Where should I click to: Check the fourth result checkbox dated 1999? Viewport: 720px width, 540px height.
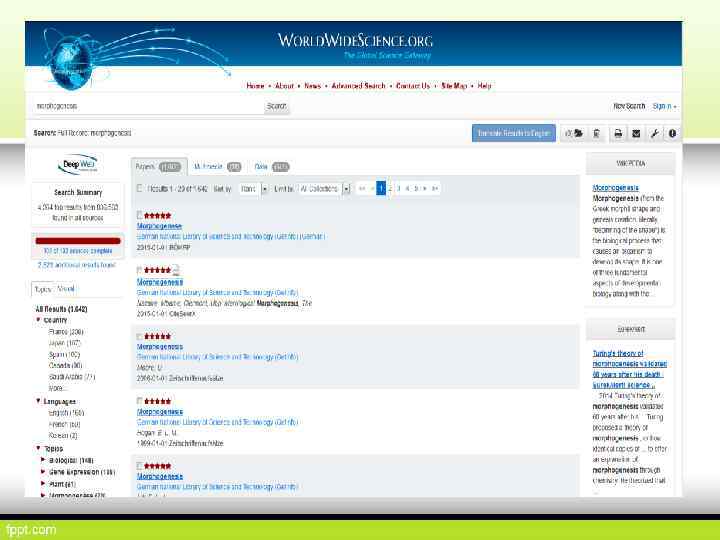[140, 401]
